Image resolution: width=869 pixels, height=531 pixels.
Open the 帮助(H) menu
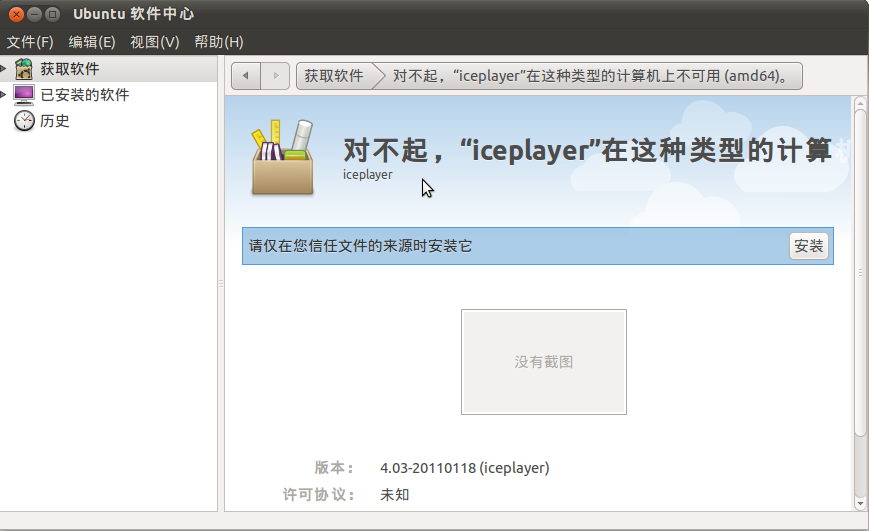pyautogui.click(x=219, y=42)
